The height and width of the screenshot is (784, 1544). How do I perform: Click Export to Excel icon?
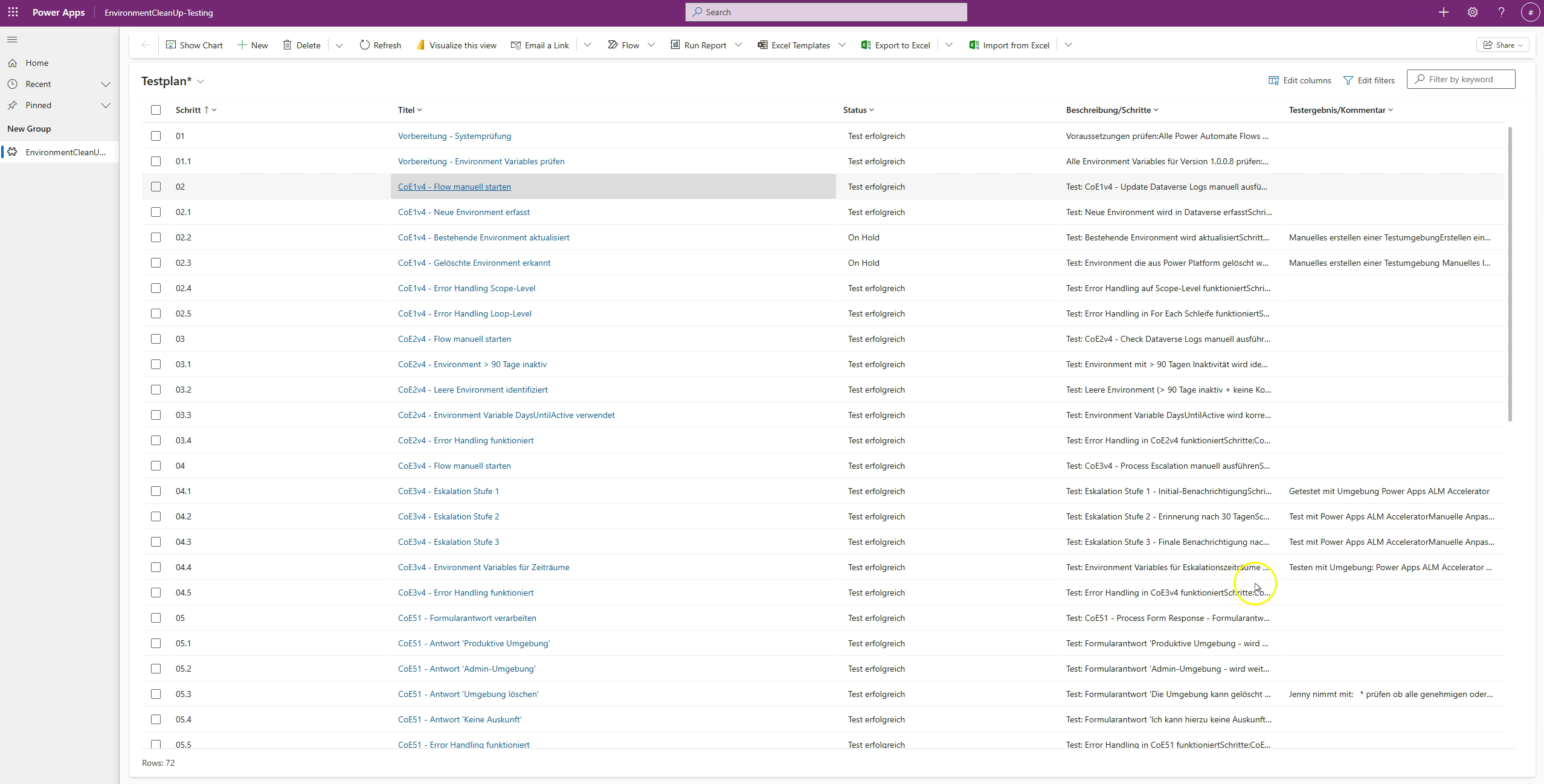pyautogui.click(x=866, y=45)
